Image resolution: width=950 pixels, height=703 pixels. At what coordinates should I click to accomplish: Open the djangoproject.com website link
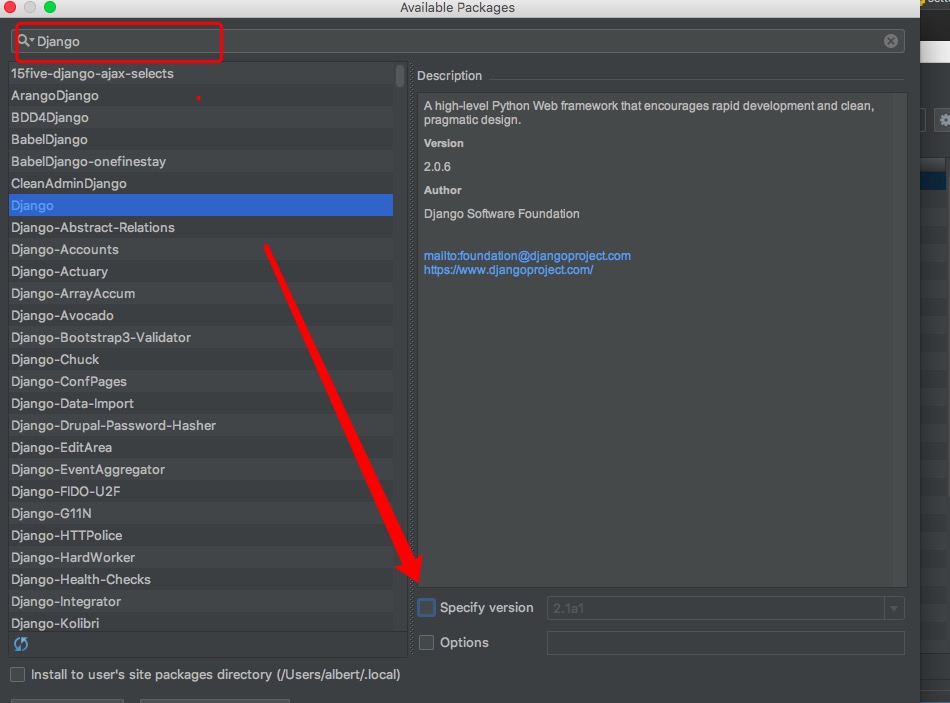click(x=508, y=270)
